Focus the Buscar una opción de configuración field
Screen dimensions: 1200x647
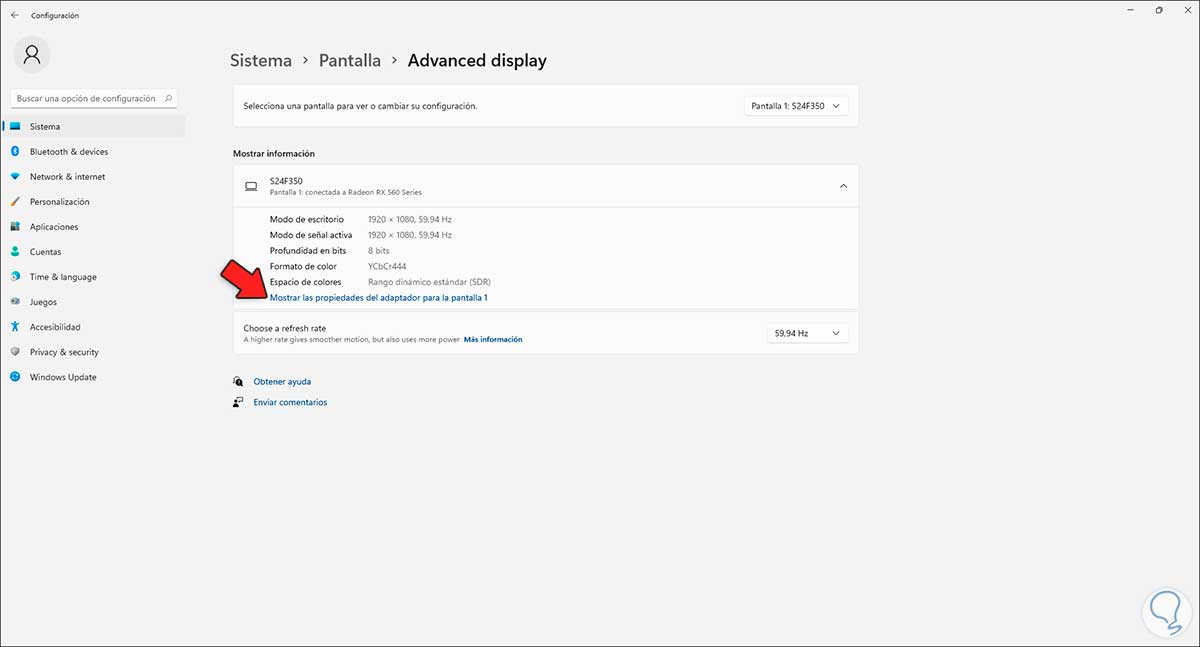tap(86, 99)
